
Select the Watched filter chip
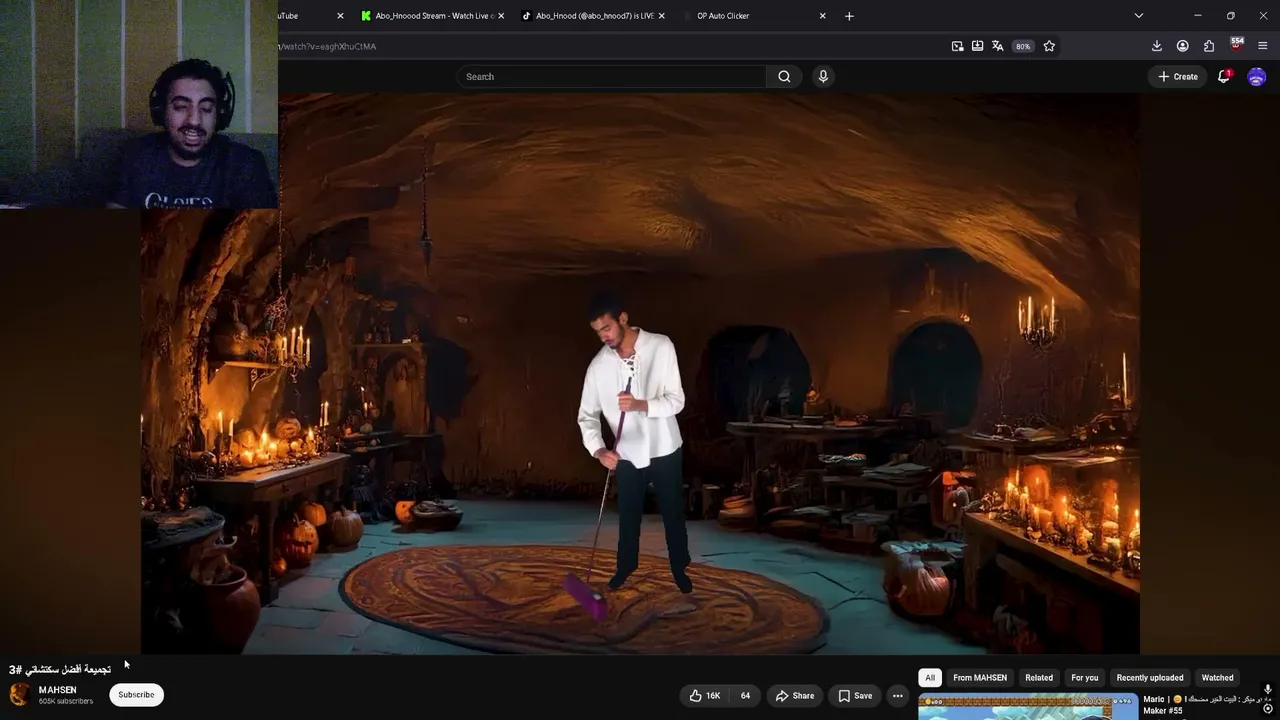click(x=1217, y=678)
